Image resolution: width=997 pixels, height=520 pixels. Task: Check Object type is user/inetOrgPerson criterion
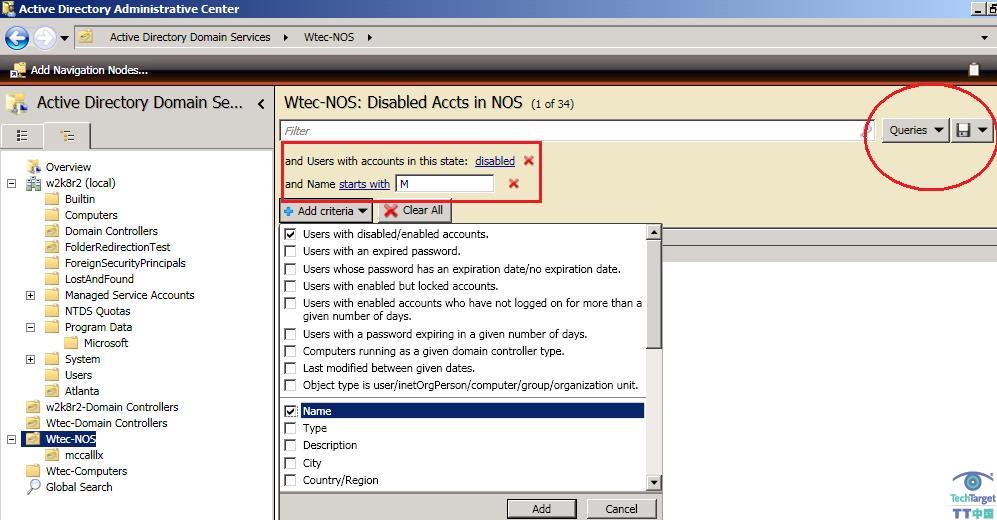[291, 385]
